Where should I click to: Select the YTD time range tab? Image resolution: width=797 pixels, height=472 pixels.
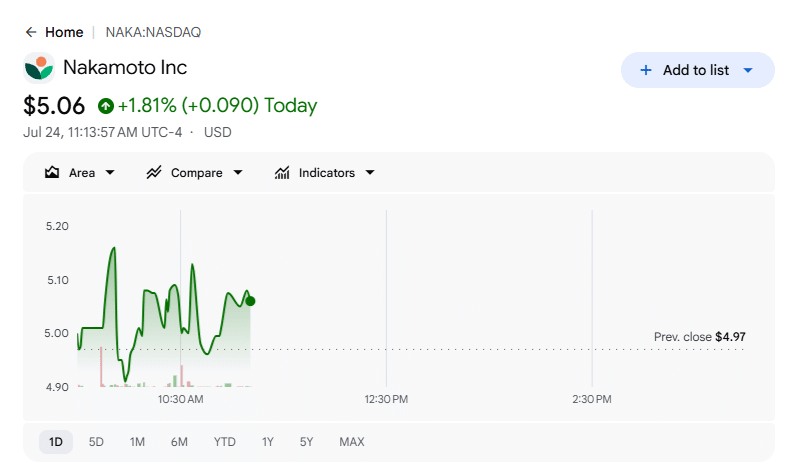(225, 442)
